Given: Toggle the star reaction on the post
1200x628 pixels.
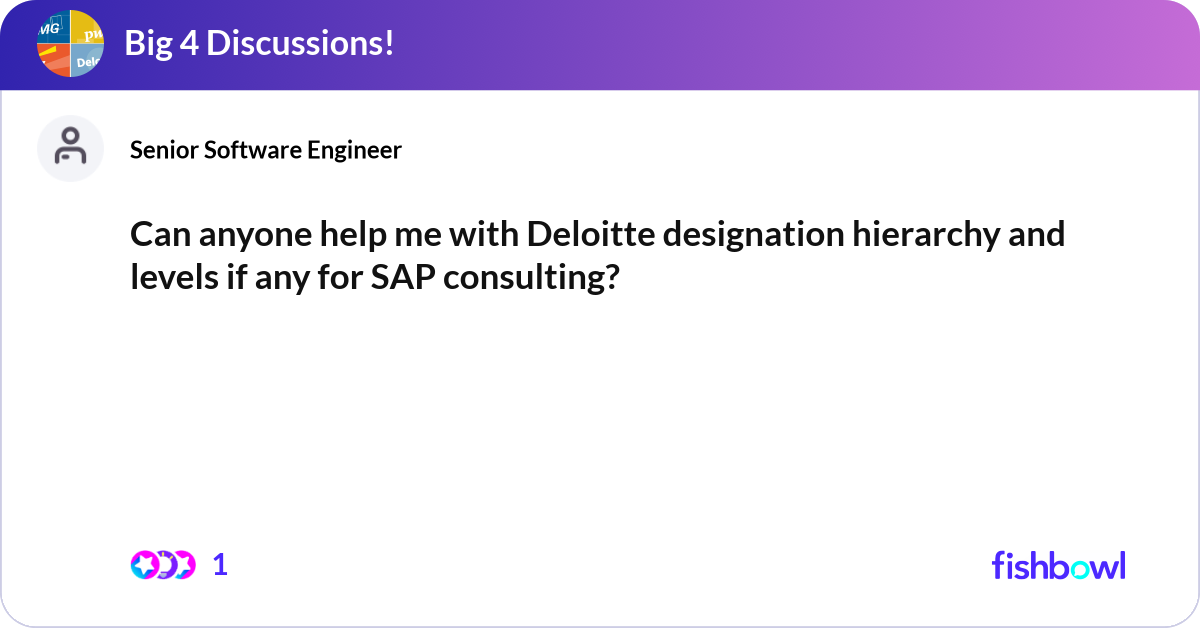Looking at the screenshot, I should tap(144, 565).
